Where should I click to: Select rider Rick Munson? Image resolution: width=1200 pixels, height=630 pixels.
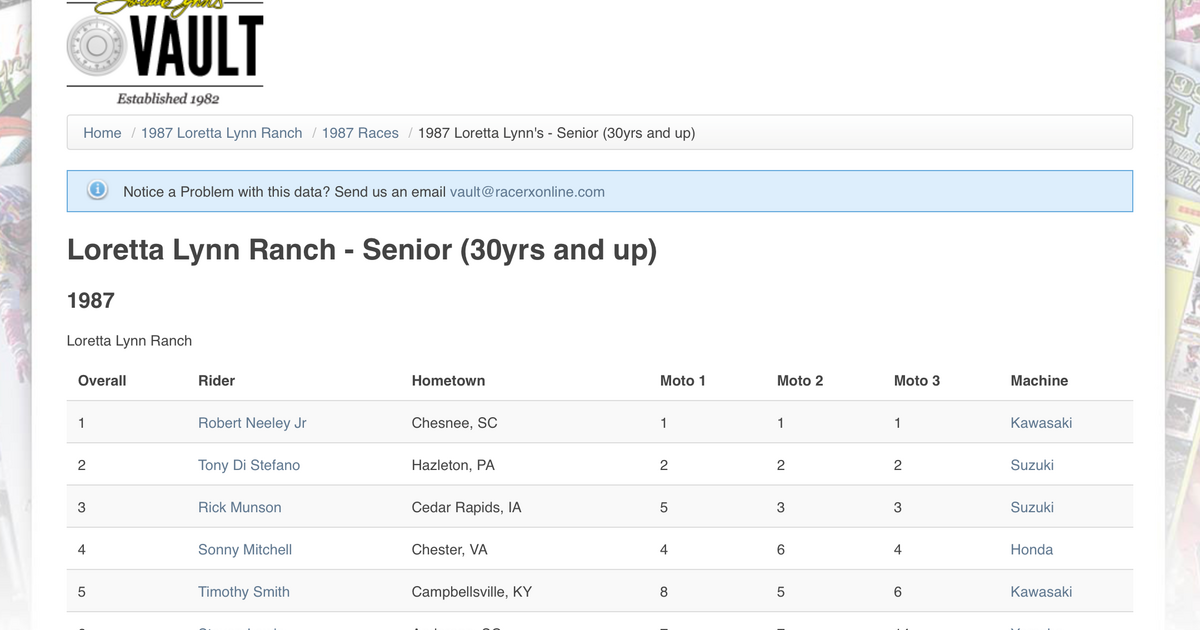(239, 507)
